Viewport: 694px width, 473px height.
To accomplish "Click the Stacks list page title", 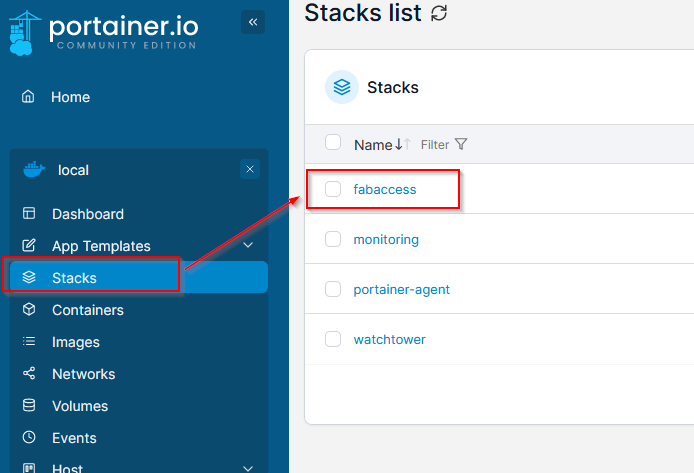I will 362,12.
